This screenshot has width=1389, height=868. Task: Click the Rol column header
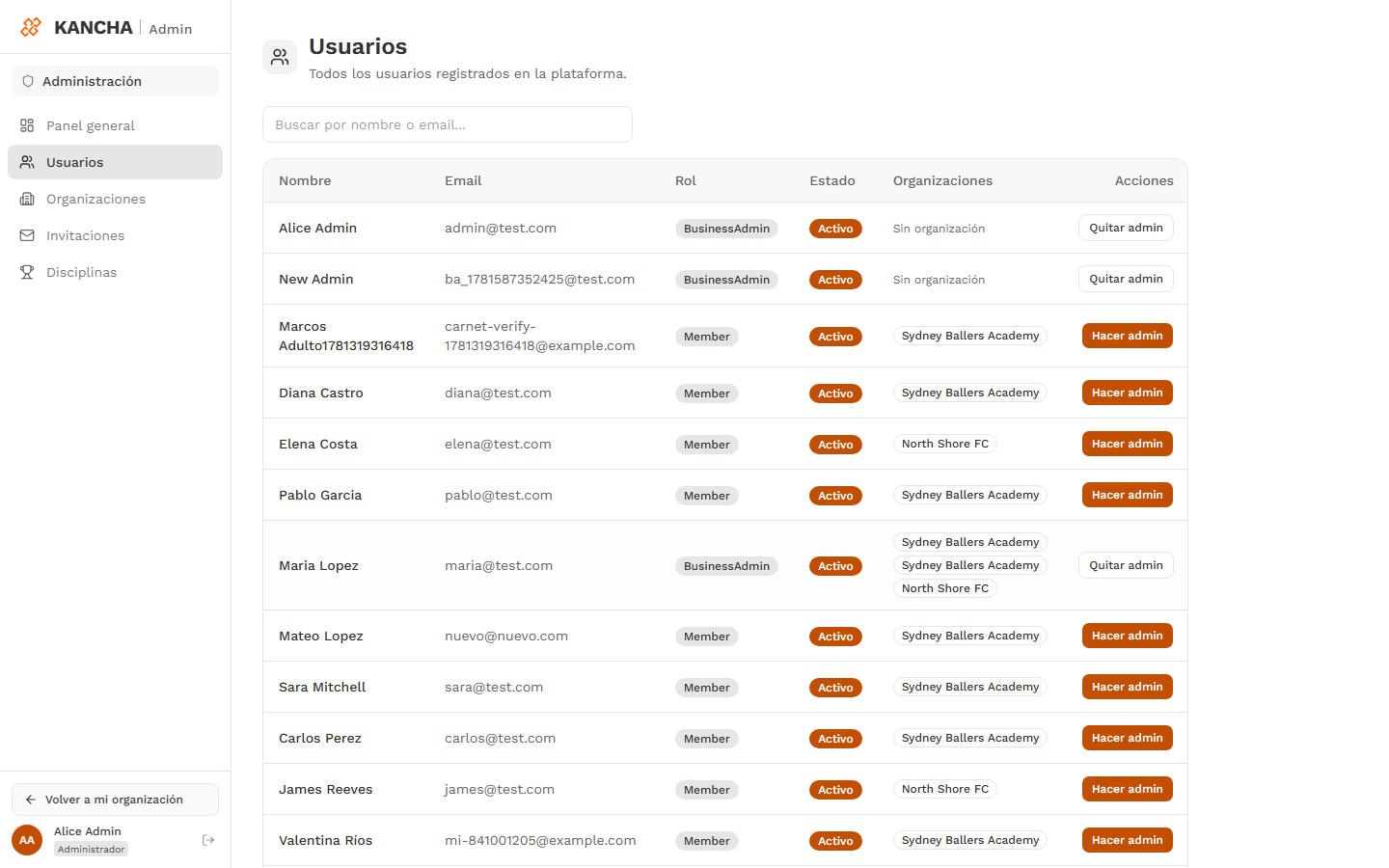tap(686, 180)
